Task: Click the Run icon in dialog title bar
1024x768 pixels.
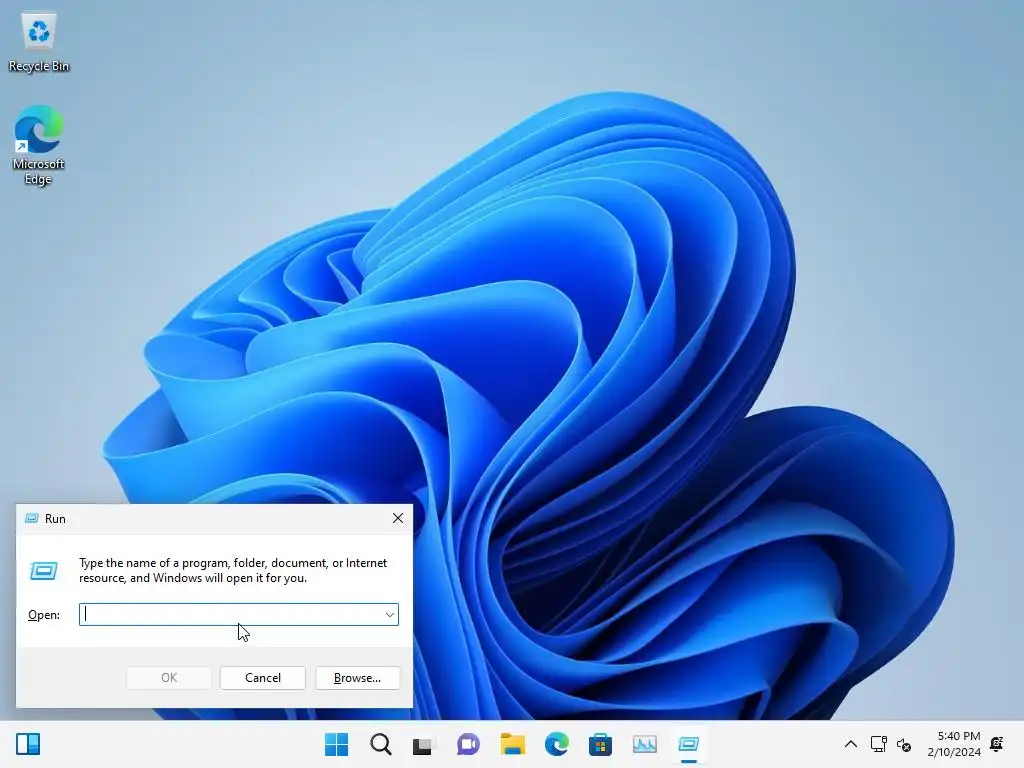Action: click(x=31, y=519)
